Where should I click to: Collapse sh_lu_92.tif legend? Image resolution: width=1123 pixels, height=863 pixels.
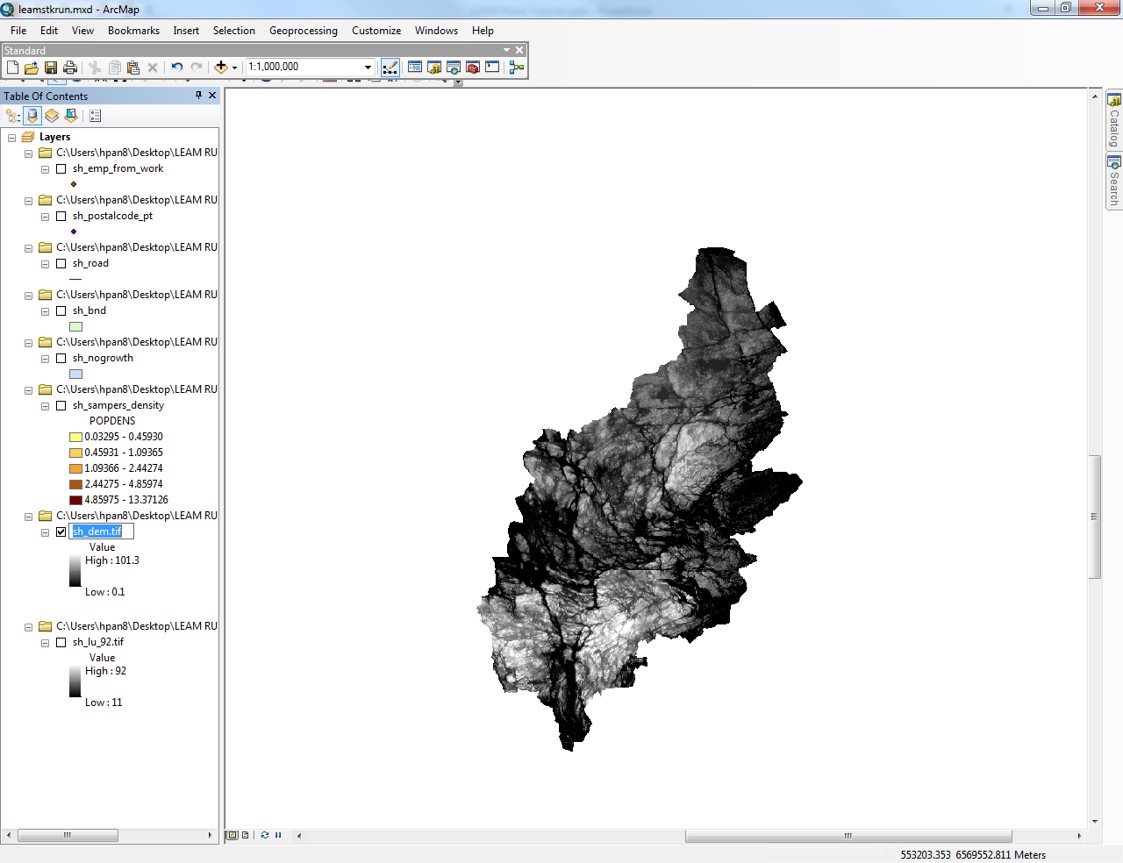(44, 643)
